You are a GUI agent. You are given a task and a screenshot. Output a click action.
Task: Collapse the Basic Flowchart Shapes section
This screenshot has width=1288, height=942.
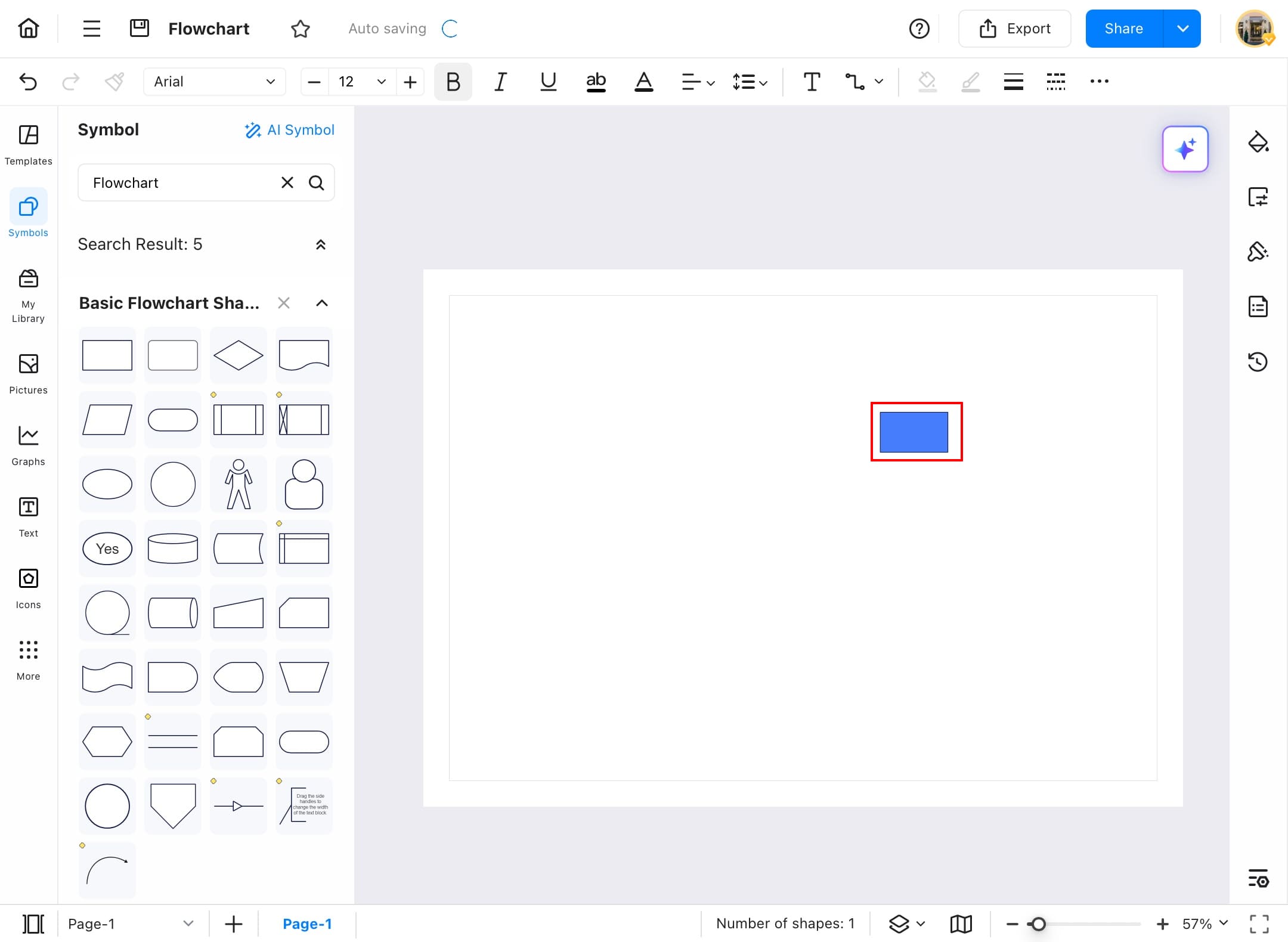tap(322, 303)
